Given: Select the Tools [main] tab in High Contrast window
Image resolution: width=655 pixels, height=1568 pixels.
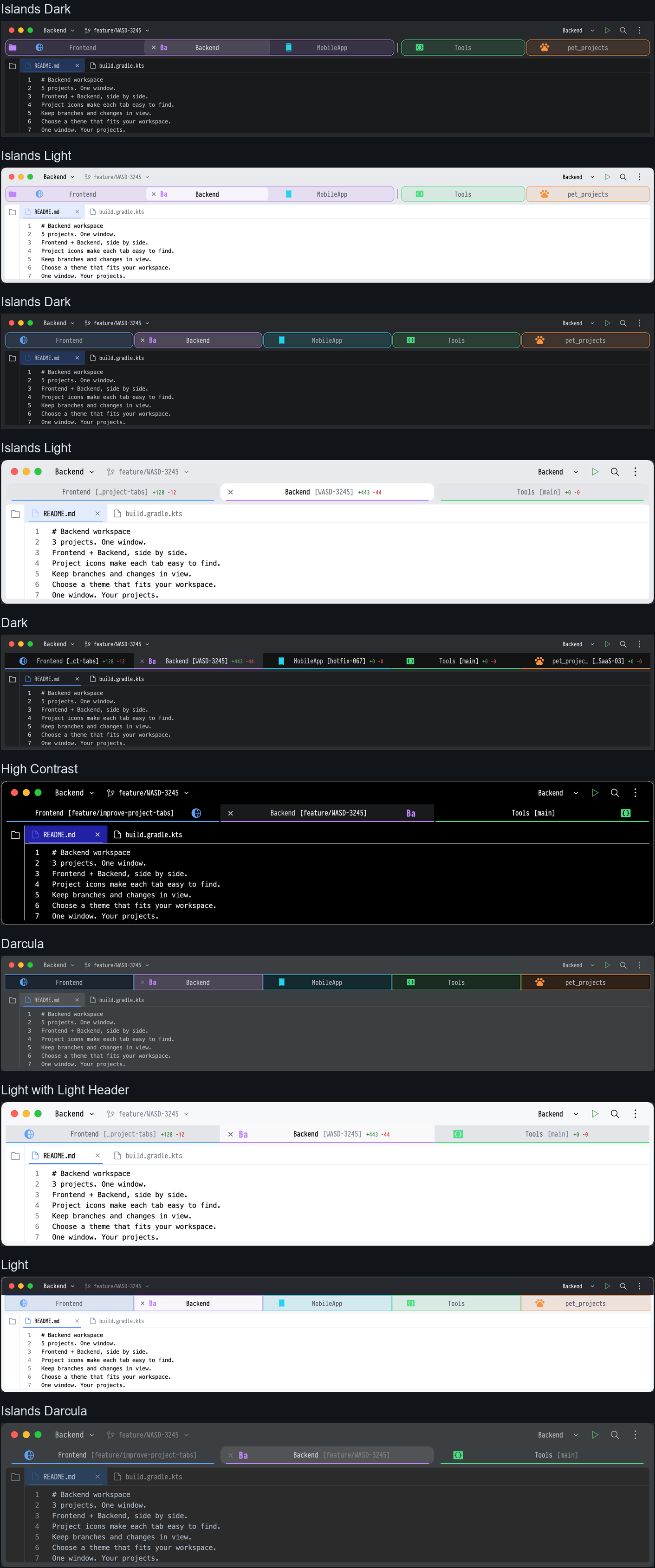Looking at the screenshot, I should [x=542, y=813].
